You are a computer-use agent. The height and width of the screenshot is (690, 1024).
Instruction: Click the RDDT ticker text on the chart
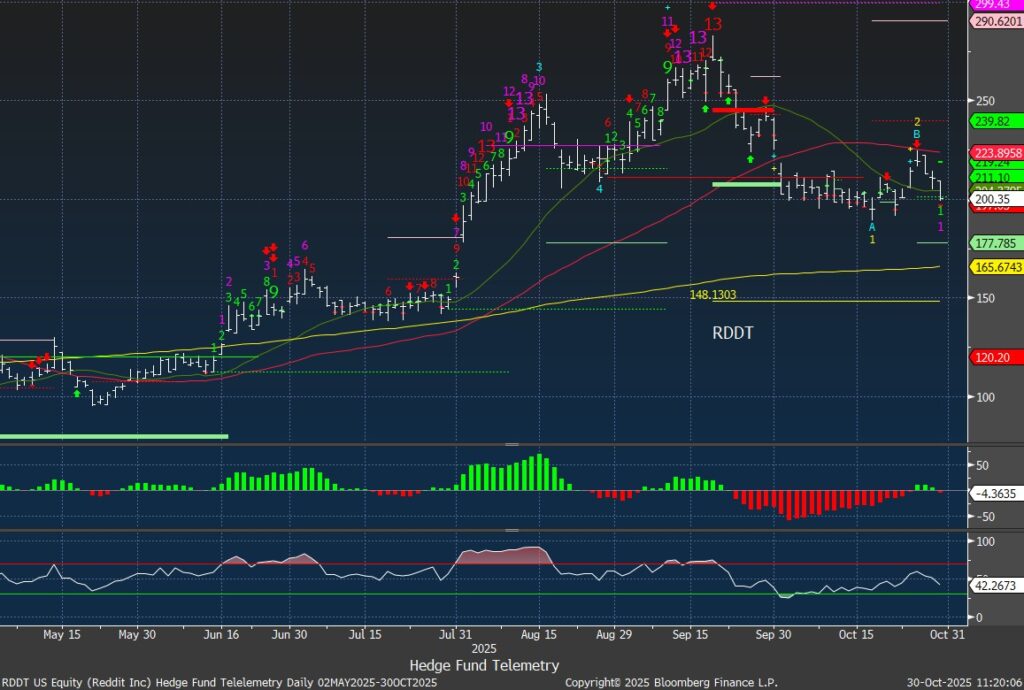coord(733,335)
